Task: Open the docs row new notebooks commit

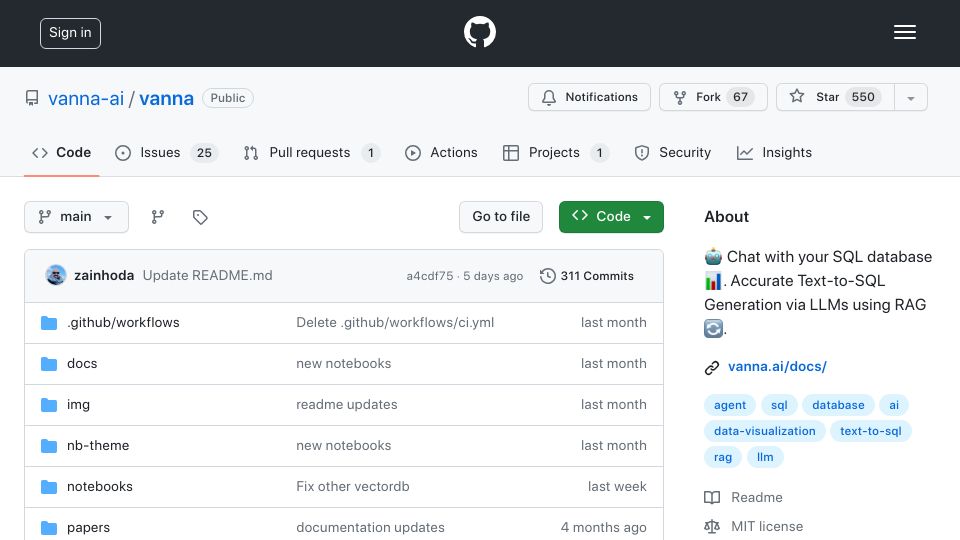Action: pyautogui.click(x=343, y=364)
